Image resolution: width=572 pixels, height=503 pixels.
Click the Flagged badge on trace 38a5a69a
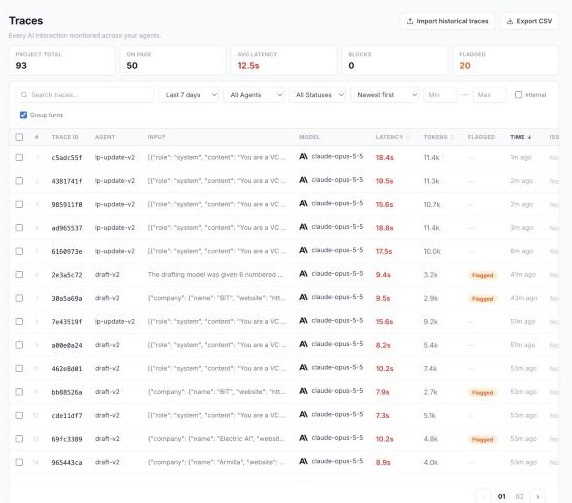tap(482, 299)
